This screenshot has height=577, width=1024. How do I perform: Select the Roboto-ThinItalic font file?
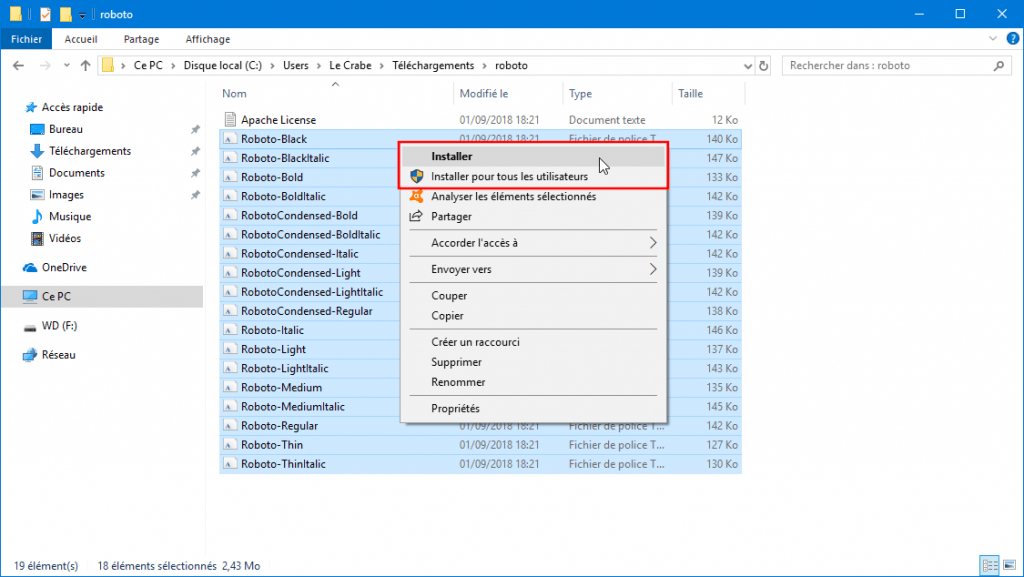[x=283, y=464]
